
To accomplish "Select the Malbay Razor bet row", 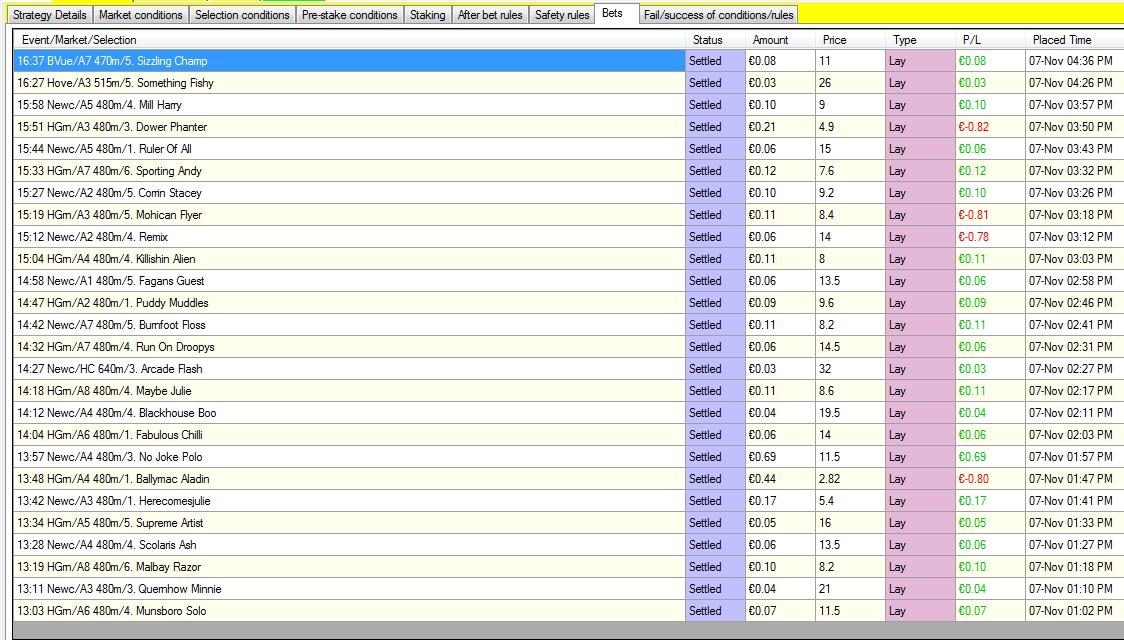I will (x=569, y=566).
